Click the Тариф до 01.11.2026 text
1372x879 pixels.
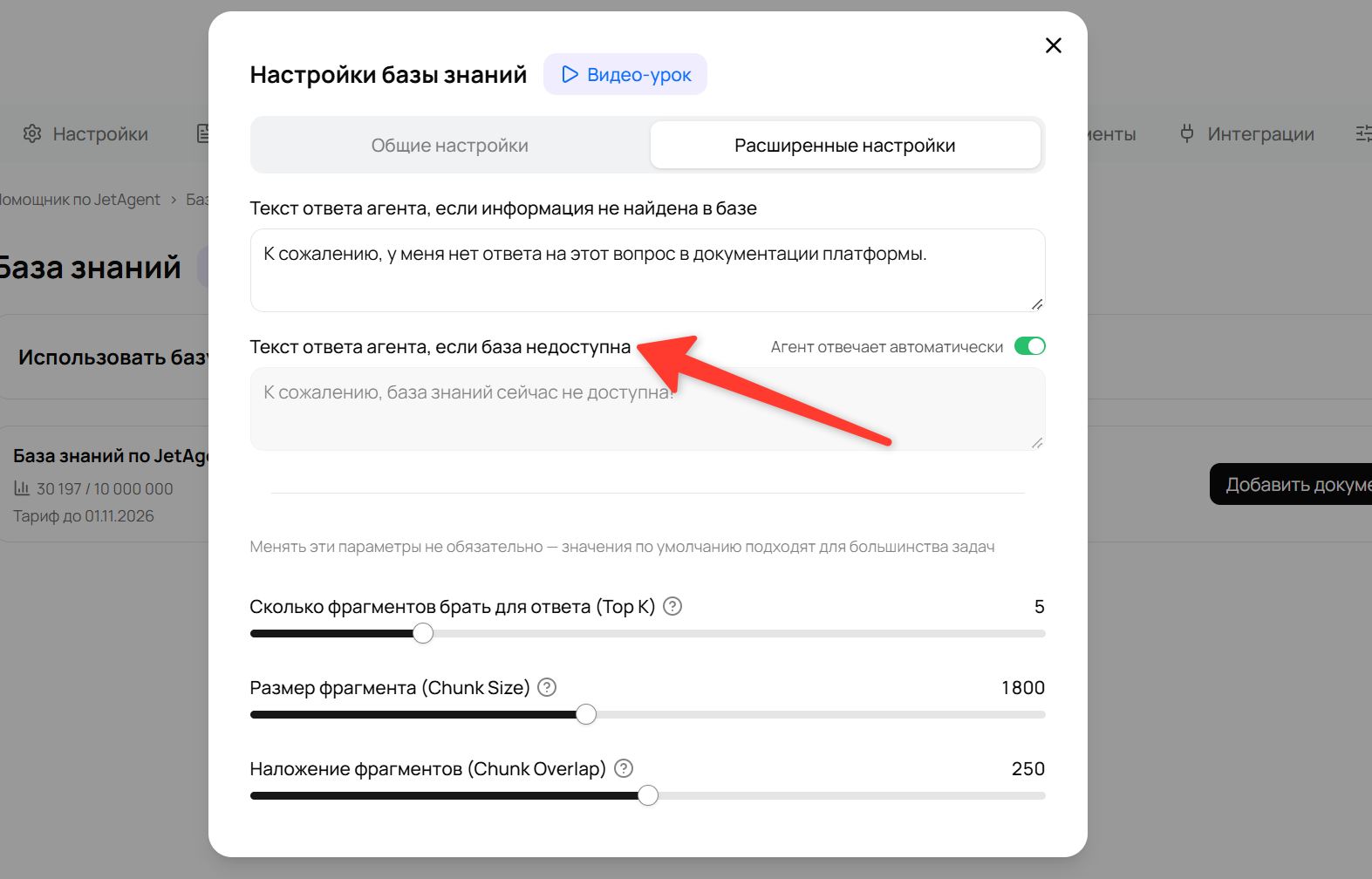[x=84, y=516]
